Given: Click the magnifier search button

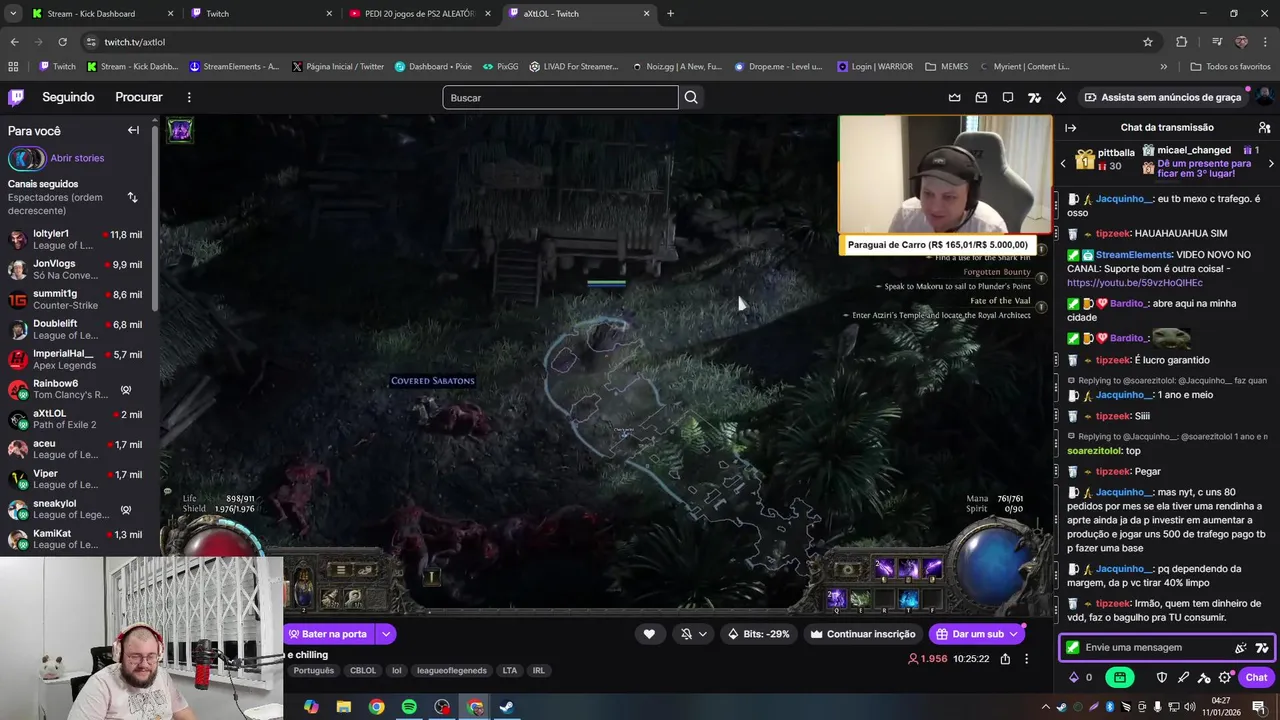Looking at the screenshot, I should pyautogui.click(x=691, y=97).
